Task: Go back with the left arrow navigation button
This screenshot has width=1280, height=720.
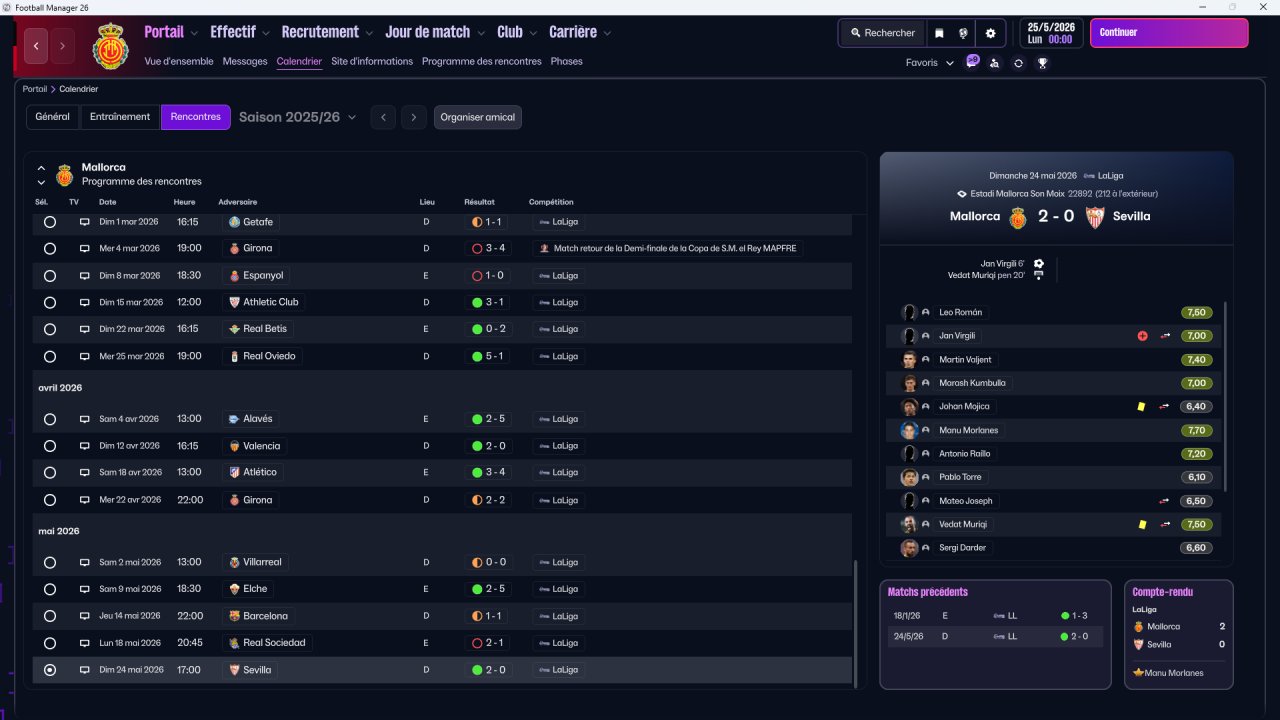Action: [x=37, y=46]
